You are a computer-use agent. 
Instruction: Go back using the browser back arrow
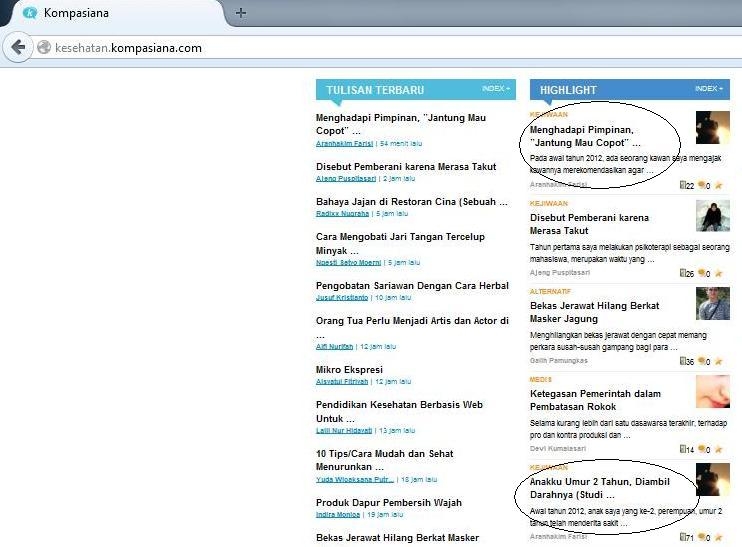click(x=18, y=47)
